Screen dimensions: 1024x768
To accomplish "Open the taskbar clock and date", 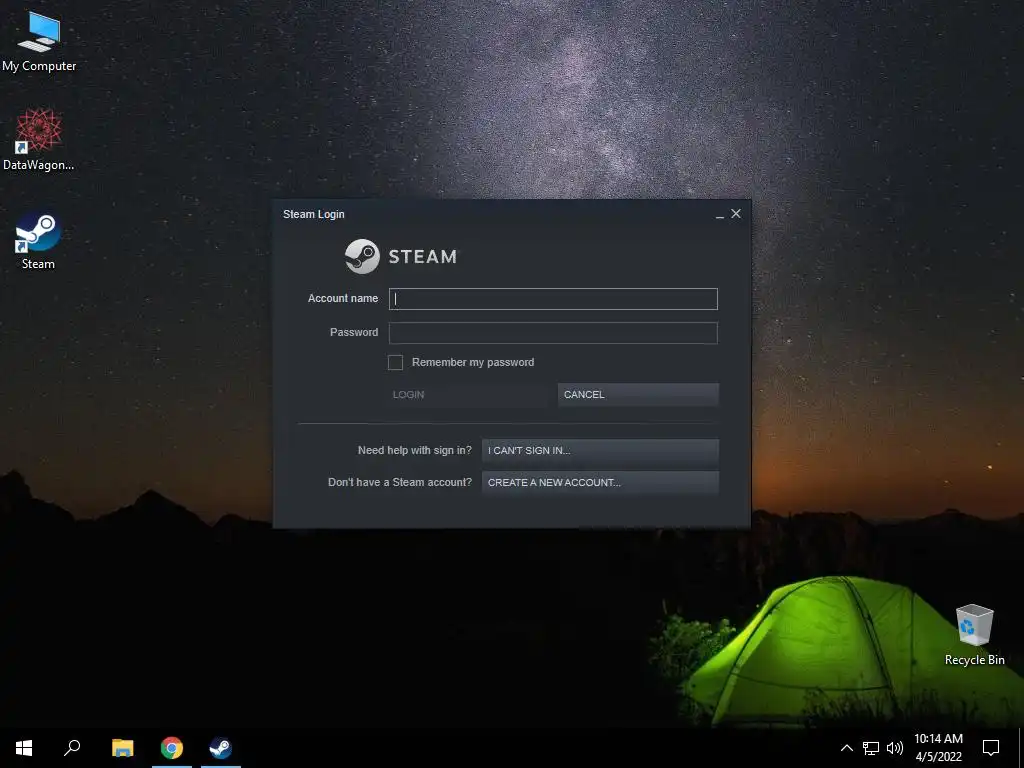I will point(938,748).
